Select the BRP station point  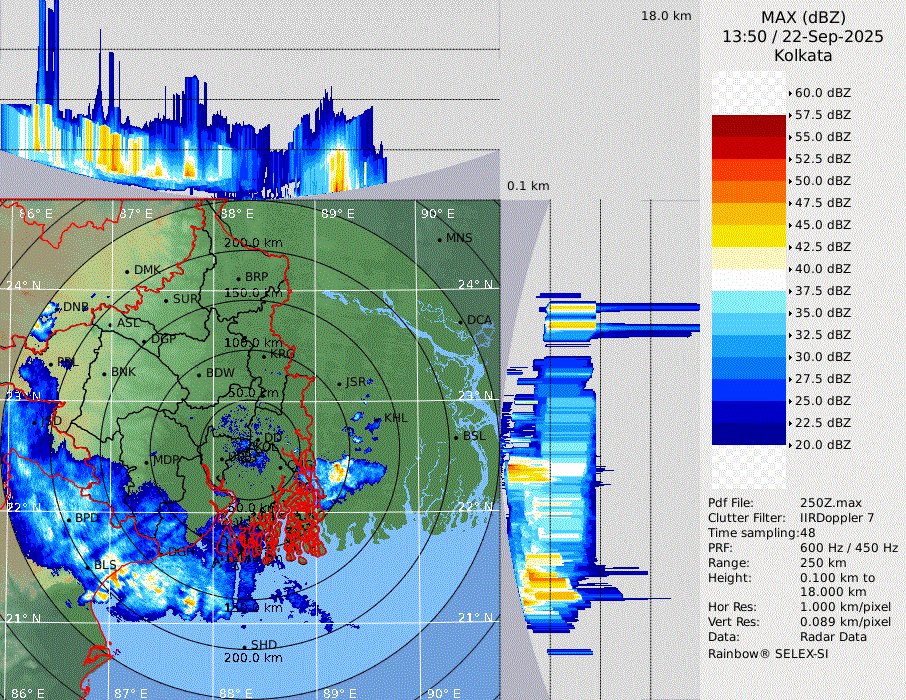tap(238, 278)
